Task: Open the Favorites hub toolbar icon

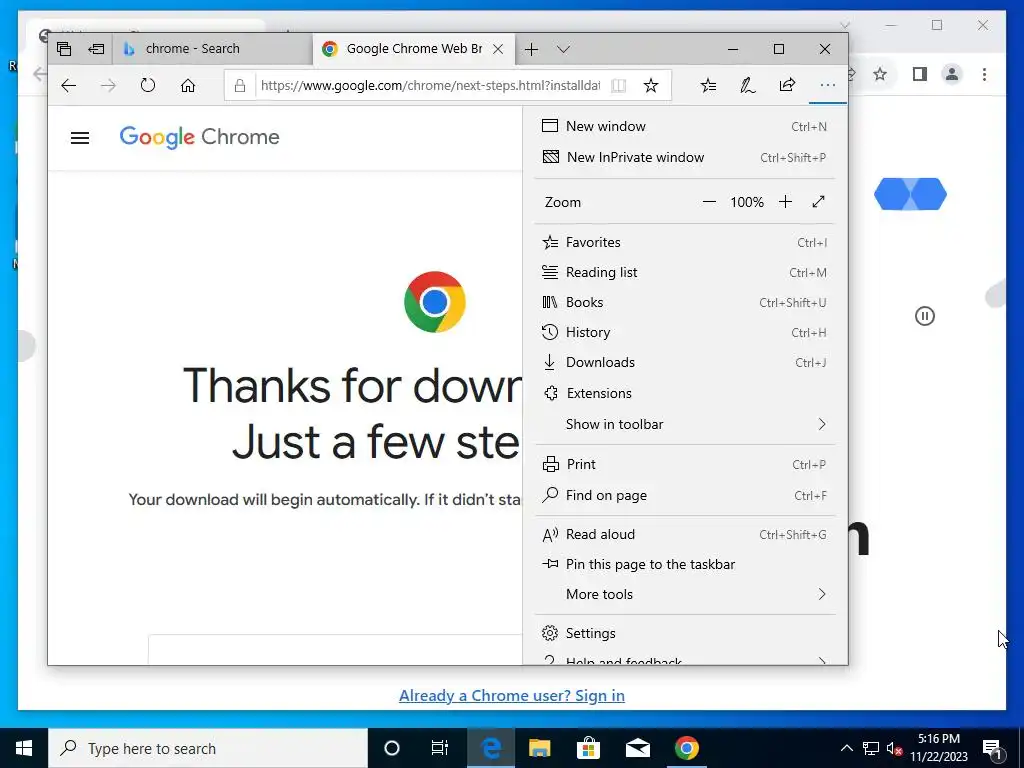Action: click(x=708, y=85)
